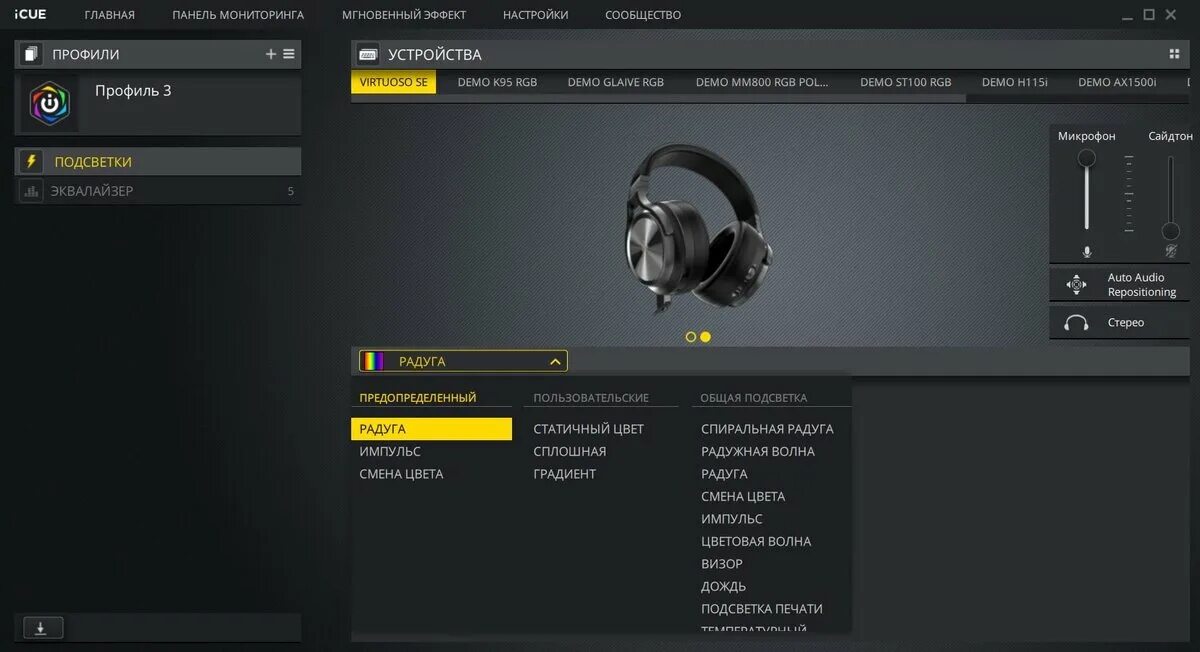Select the VIRTUOSO SE device tab
The image size is (1200, 652).
click(x=393, y=82)
